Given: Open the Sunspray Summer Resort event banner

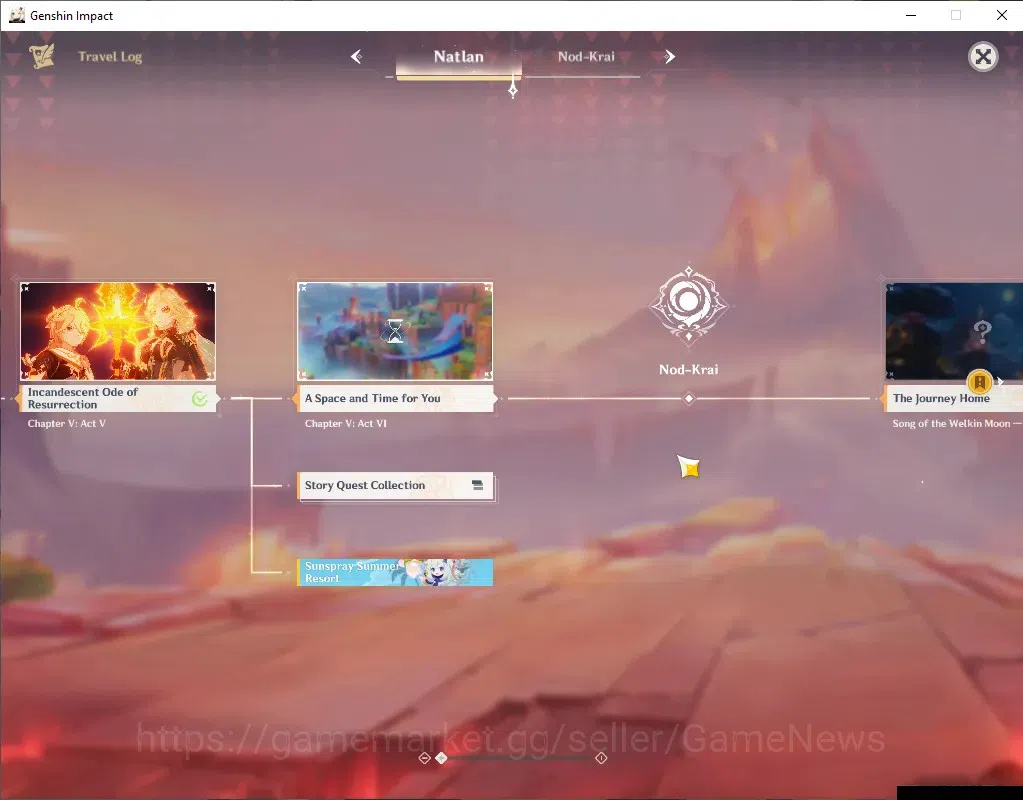Looking at the screenshot, I should (x=395, y=572).
